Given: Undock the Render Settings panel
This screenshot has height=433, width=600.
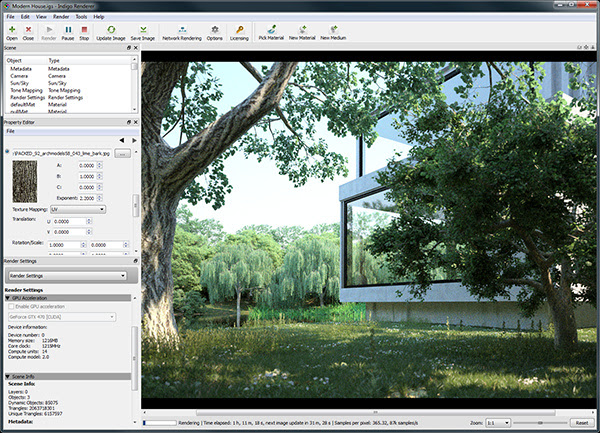Looking at the screenshot, I should click(x=135, y=261).
